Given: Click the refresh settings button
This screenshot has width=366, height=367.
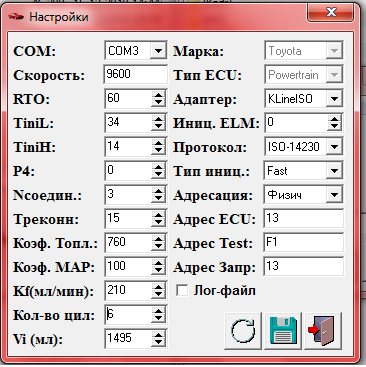Looking at the screenshot, I should click(243, 331).
